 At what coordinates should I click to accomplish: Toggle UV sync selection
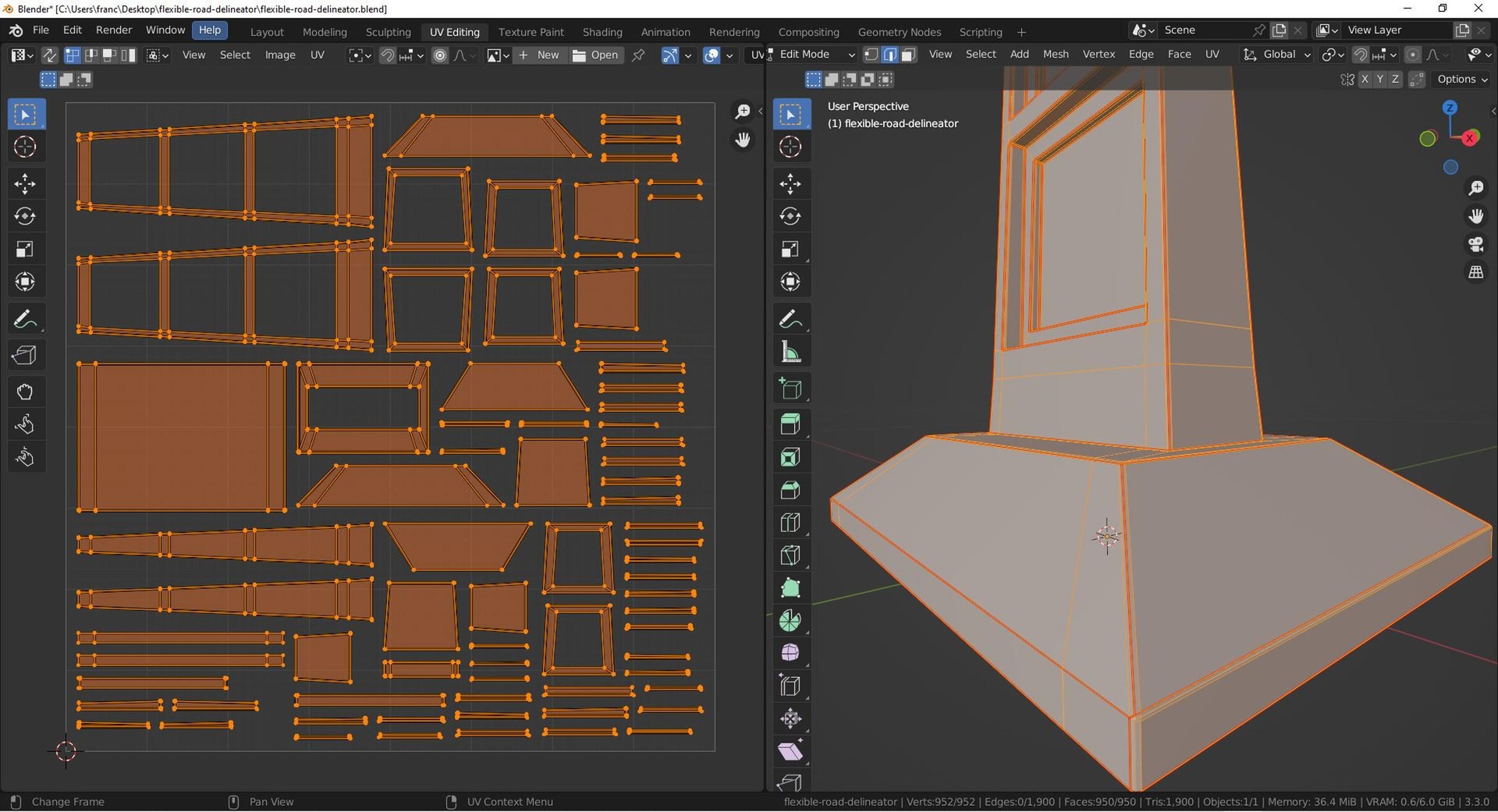(x=49, y=55)
